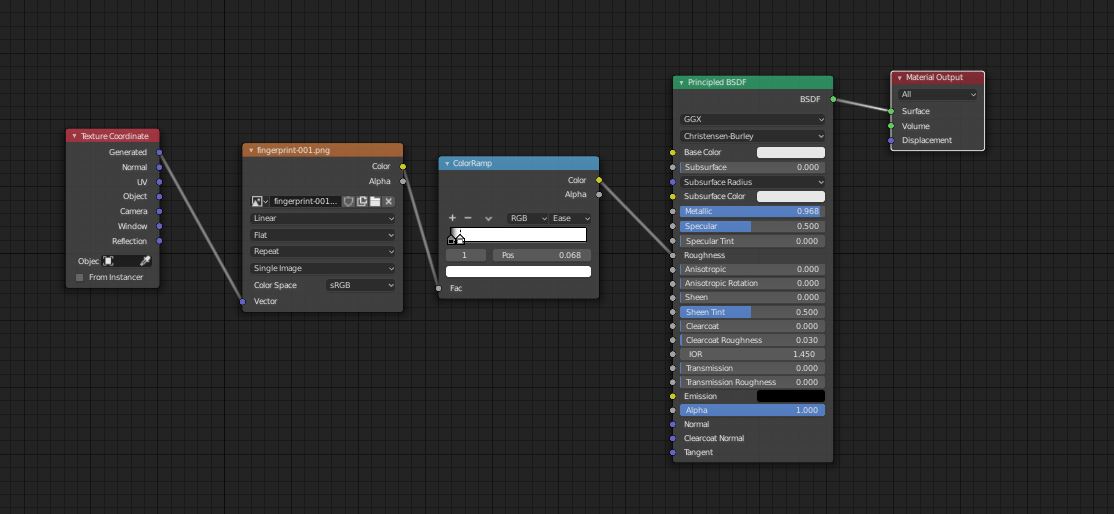
Task: Click the fingerprint-001 image name field
Action: tap(305, 201)
